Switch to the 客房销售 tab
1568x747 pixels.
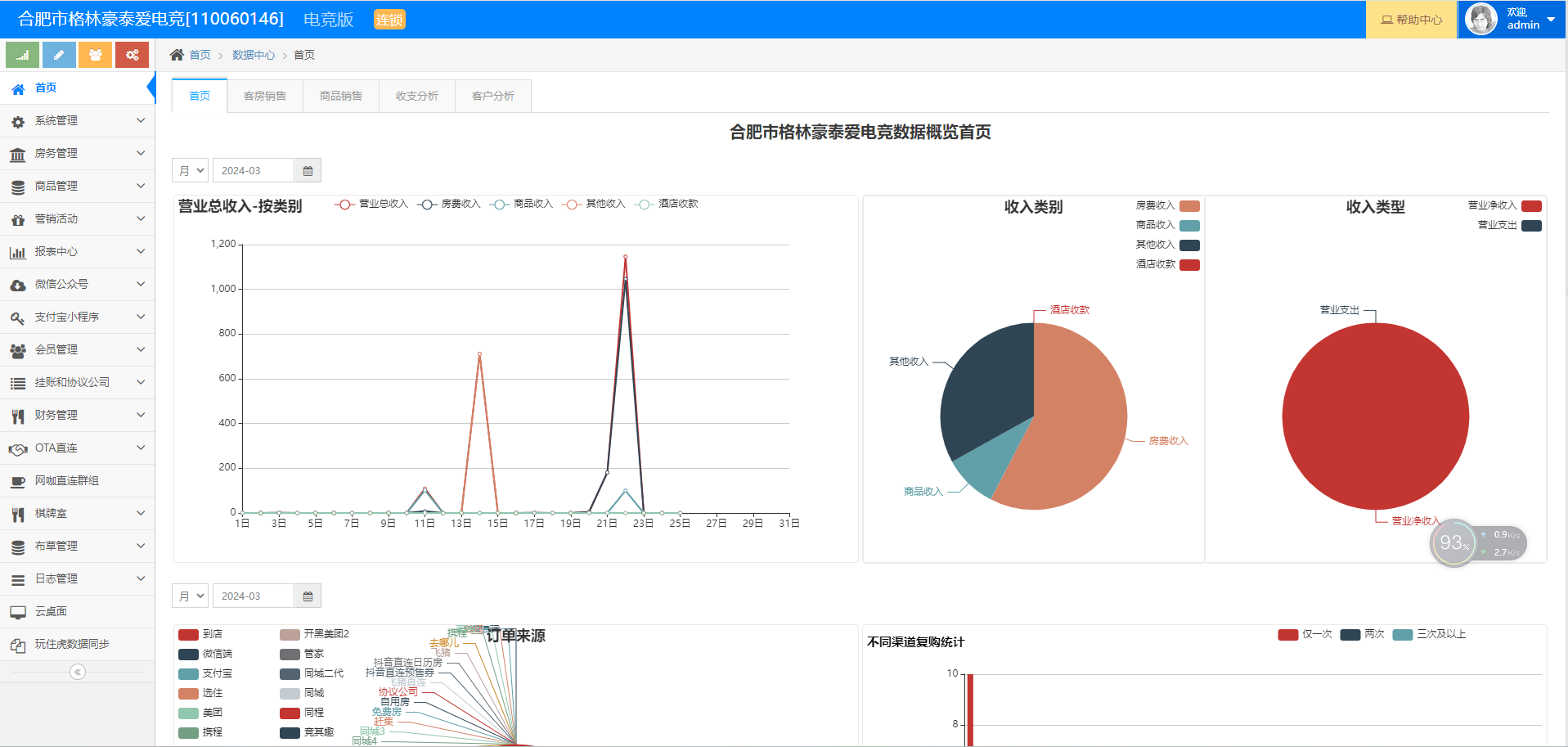click(x=265, y=96)
